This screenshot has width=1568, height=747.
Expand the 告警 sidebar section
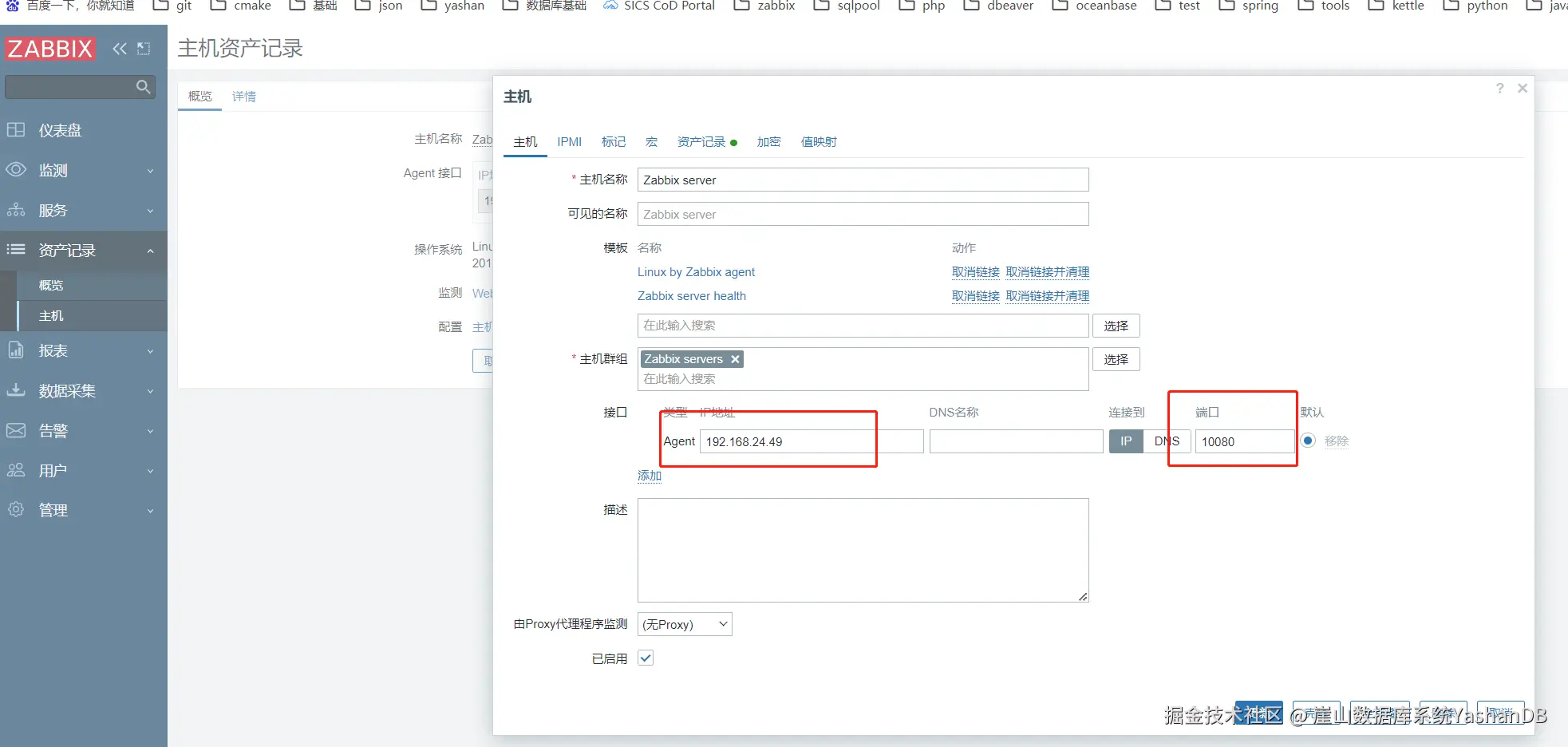pyautogui.click(x=84, y=430)
